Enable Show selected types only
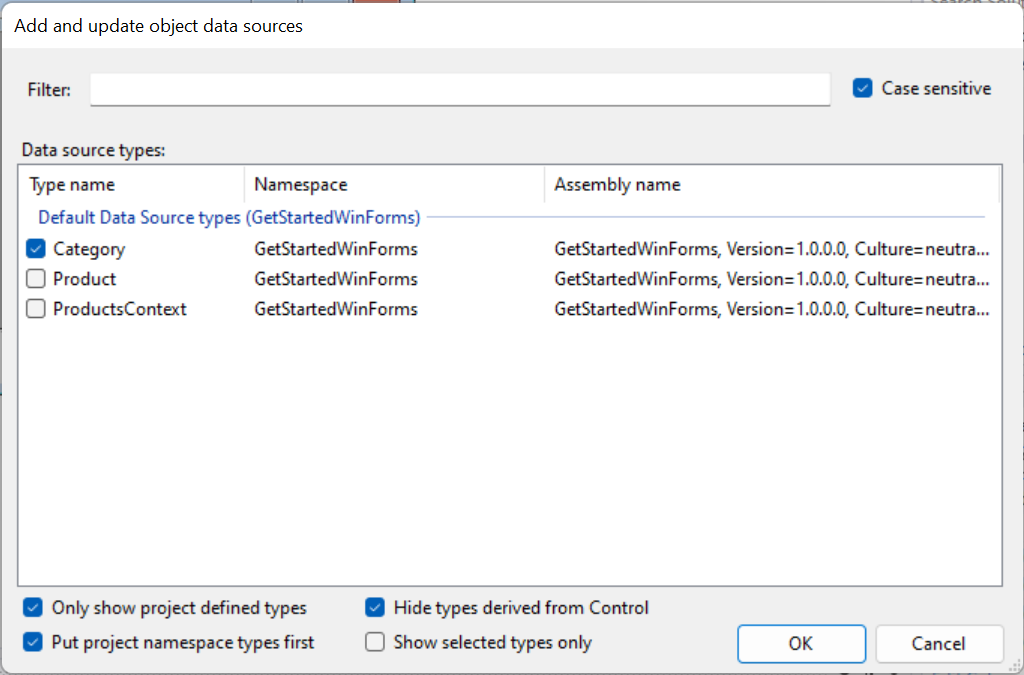Image resolution: width=1024 pixels, height=675 pixels. (375, 642)
